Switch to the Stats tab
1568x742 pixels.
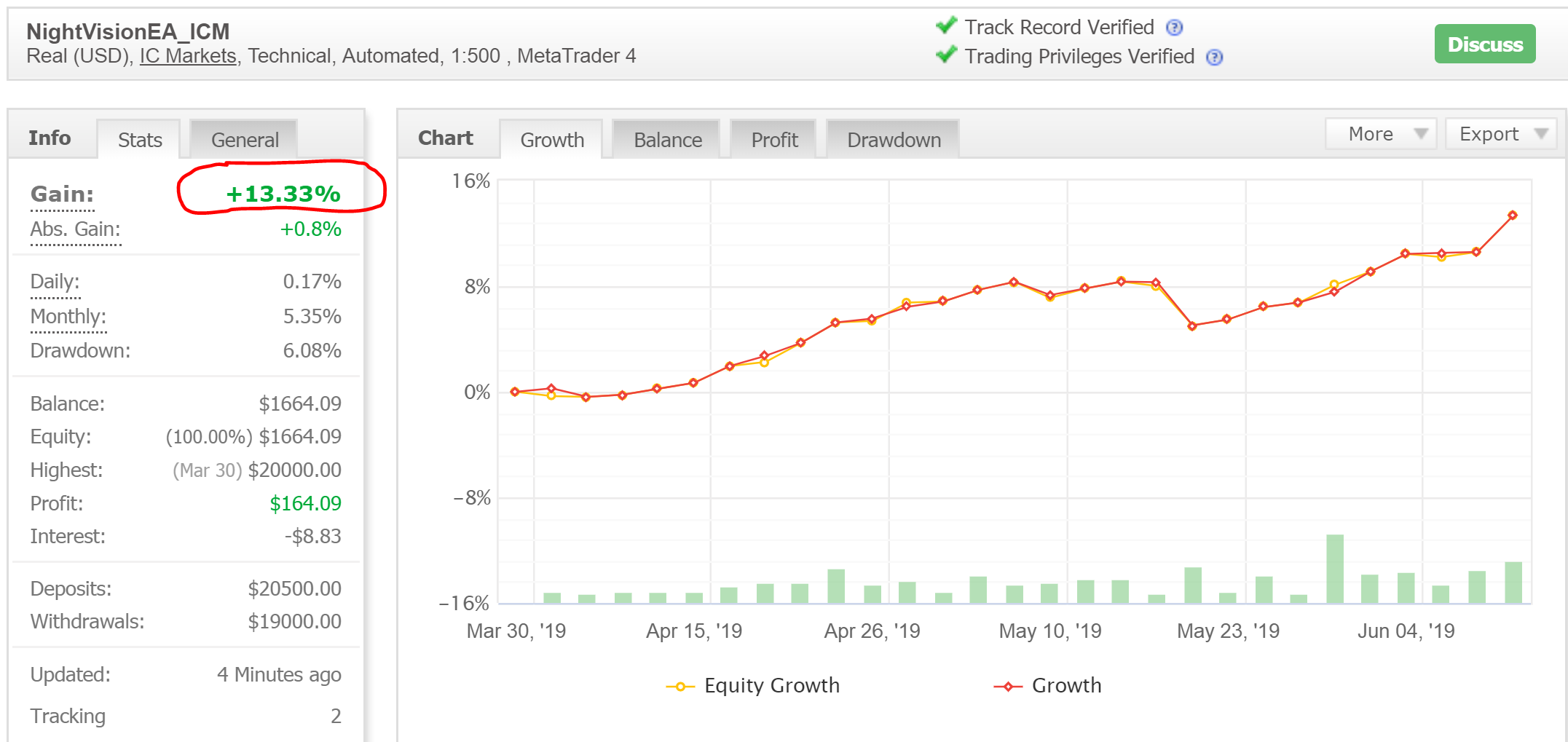point(140,140)
